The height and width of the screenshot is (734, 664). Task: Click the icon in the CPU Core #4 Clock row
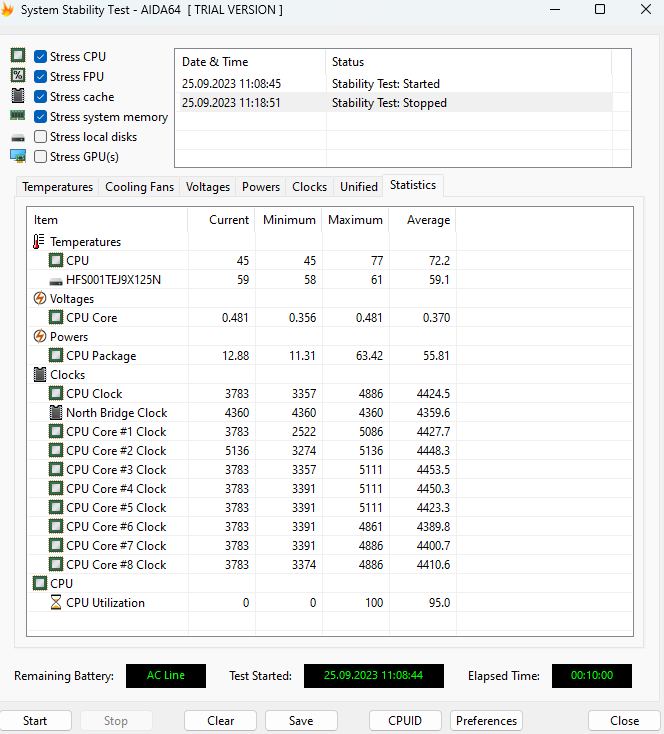coord(56,488)
